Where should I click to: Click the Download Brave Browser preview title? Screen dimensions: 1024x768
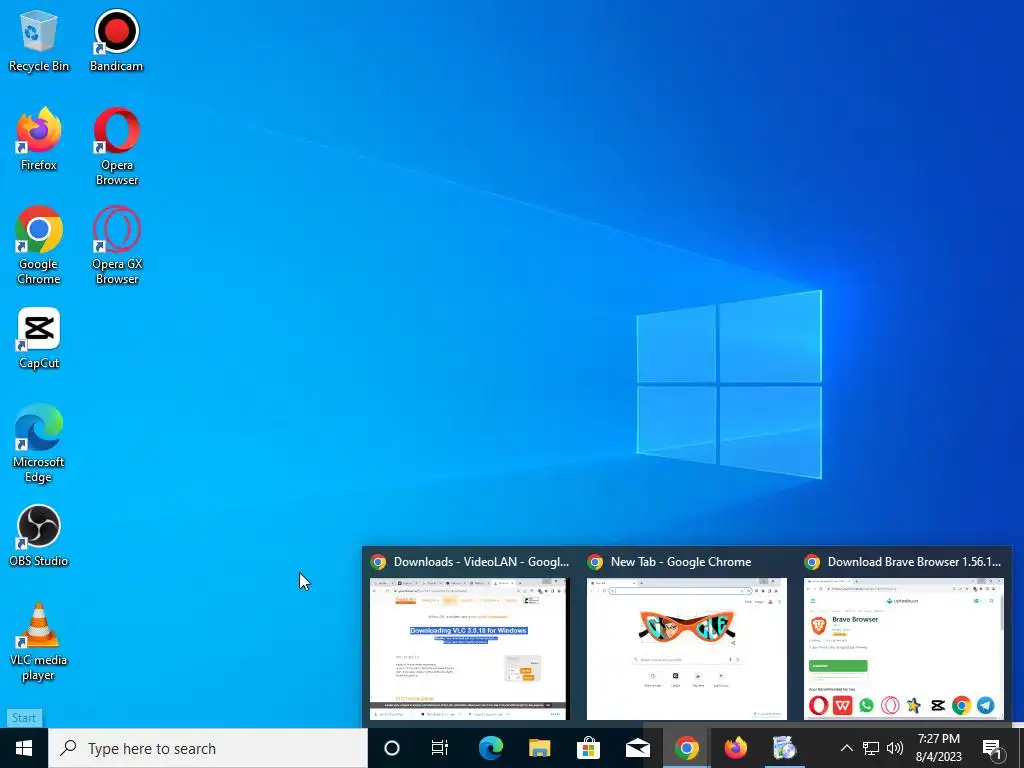(x=914, y=562)
